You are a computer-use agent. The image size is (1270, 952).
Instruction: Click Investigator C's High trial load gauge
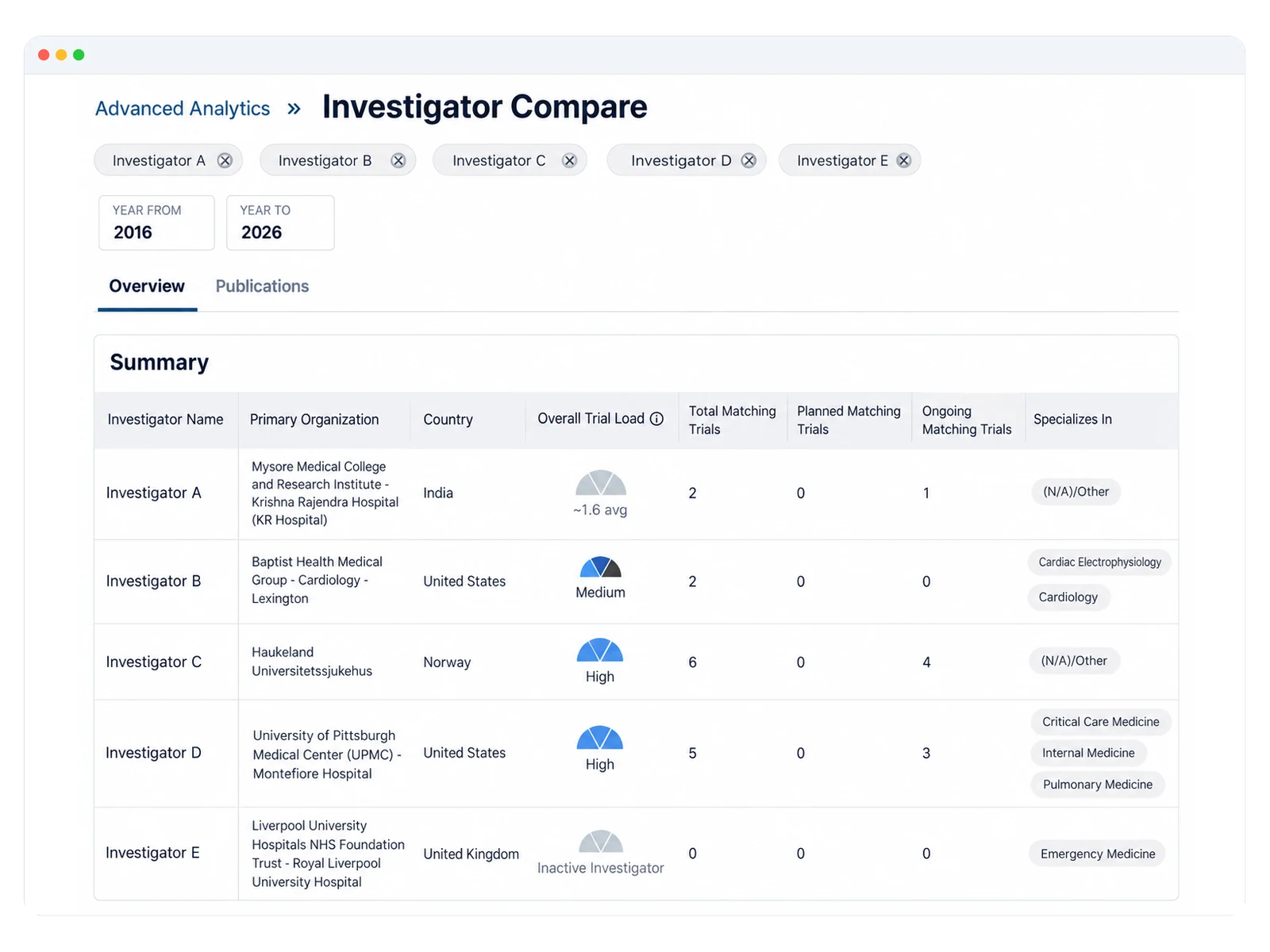tap(600, 651)
